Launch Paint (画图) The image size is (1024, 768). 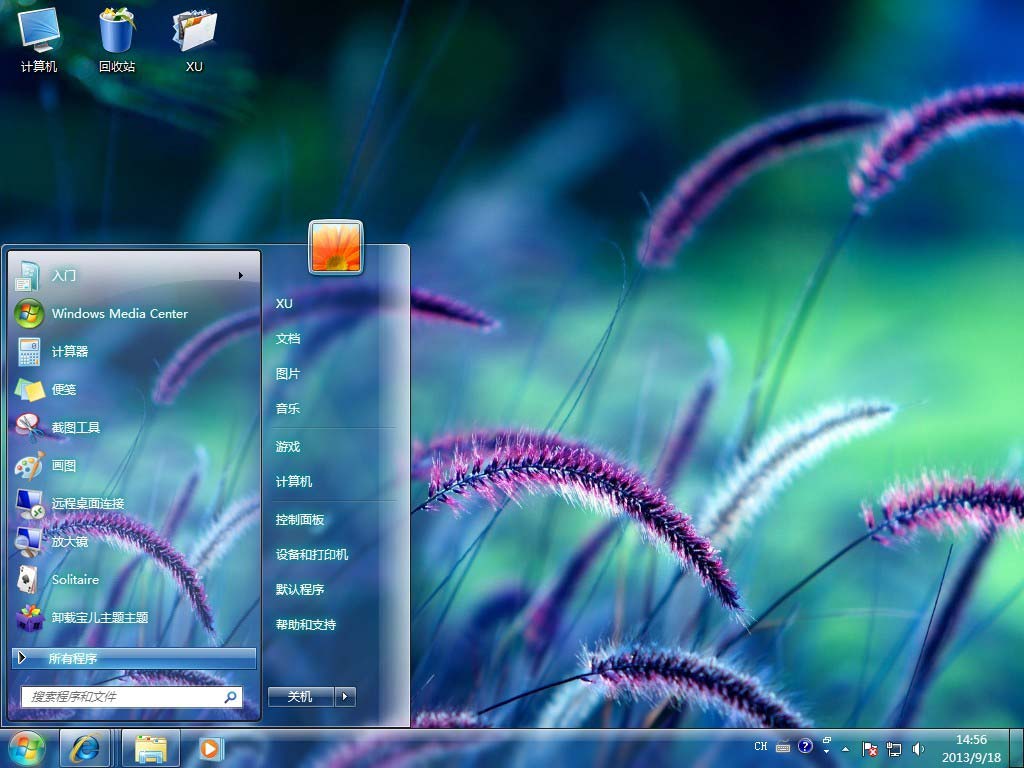coord(64,465)
